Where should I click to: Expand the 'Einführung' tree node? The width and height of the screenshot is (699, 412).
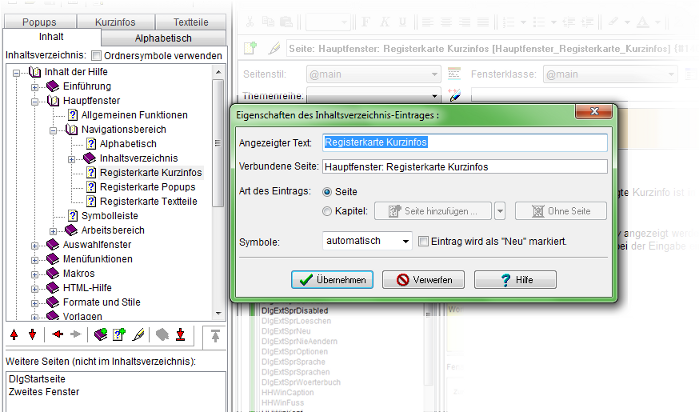(x=36, y=87)
